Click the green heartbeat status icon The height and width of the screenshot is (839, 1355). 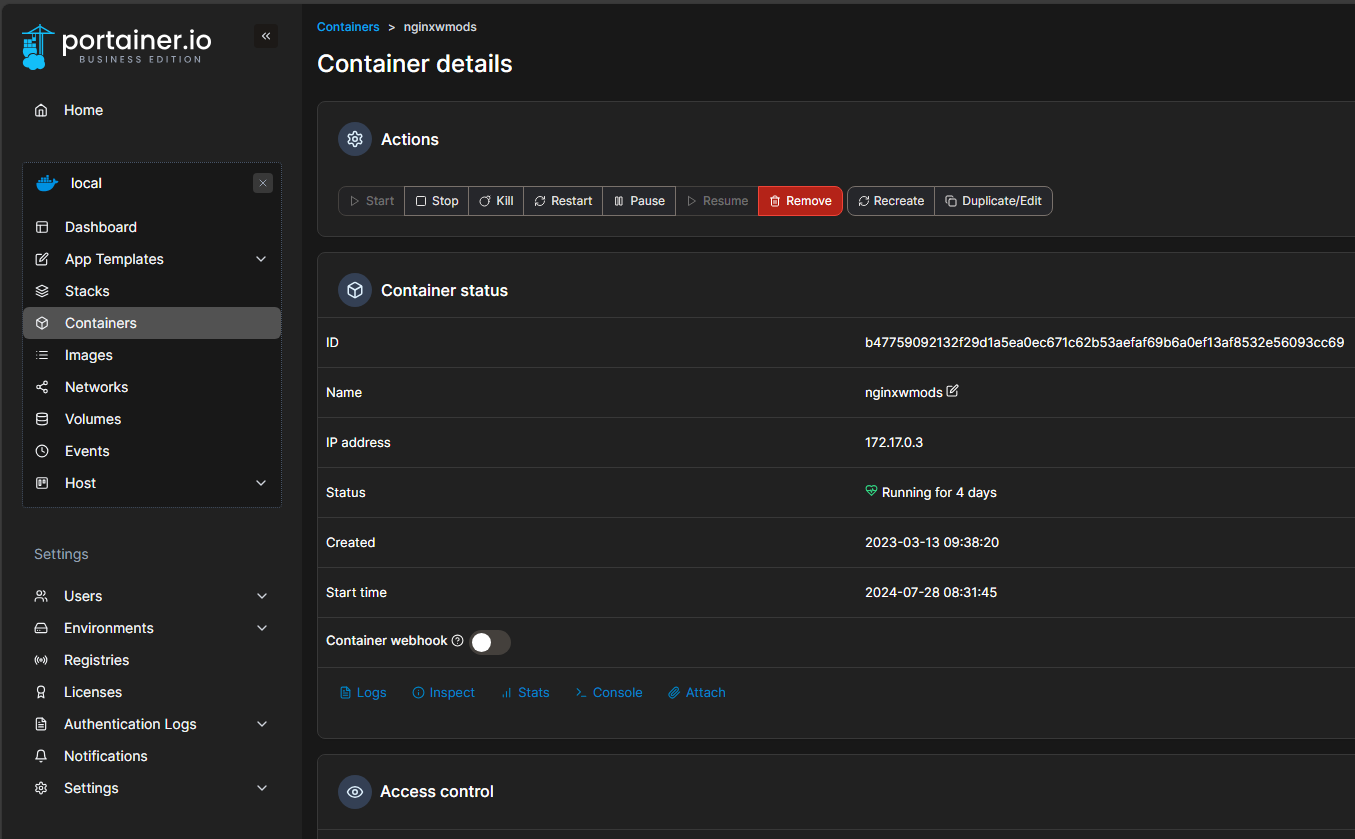pos(871,492)
